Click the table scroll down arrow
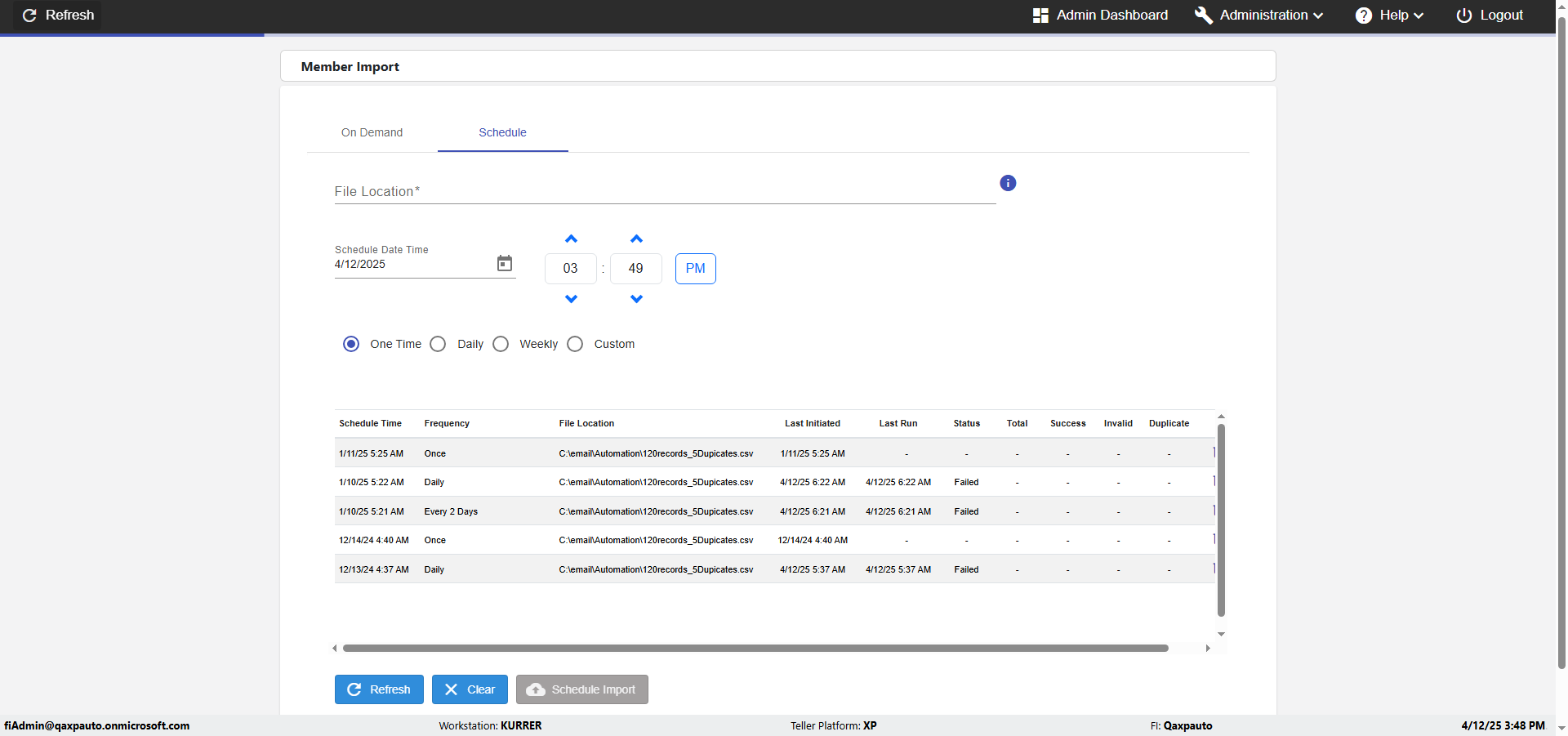The width and height of the screenshot is (1568, 736). 1221,634
